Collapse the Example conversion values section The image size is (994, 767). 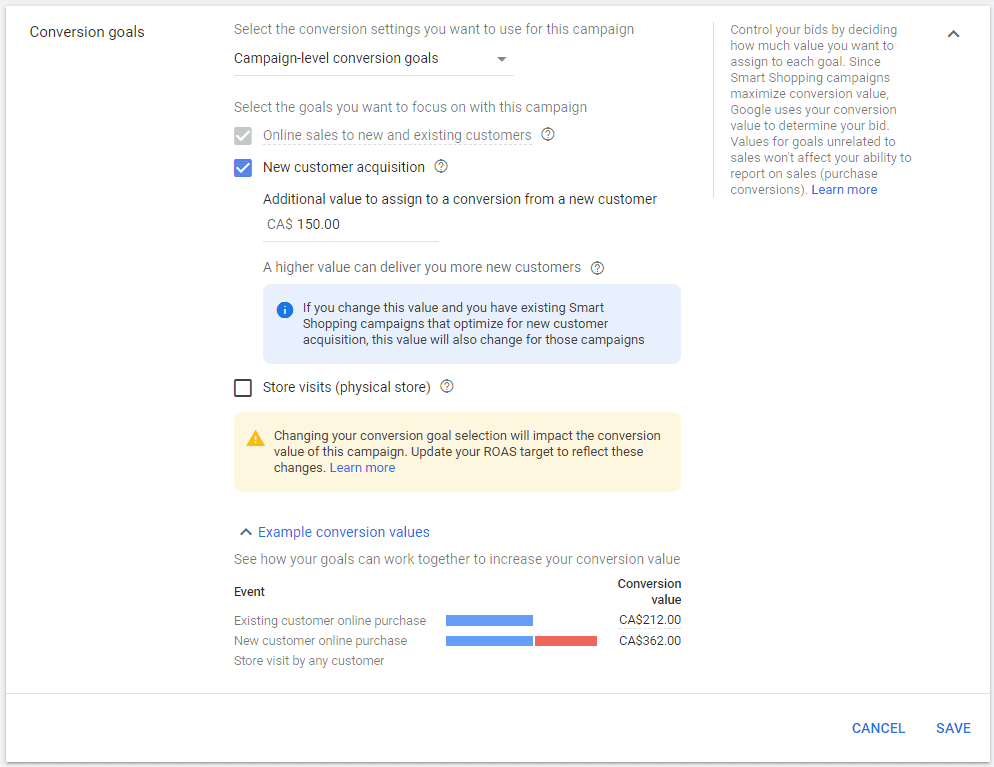click(334, 532)
